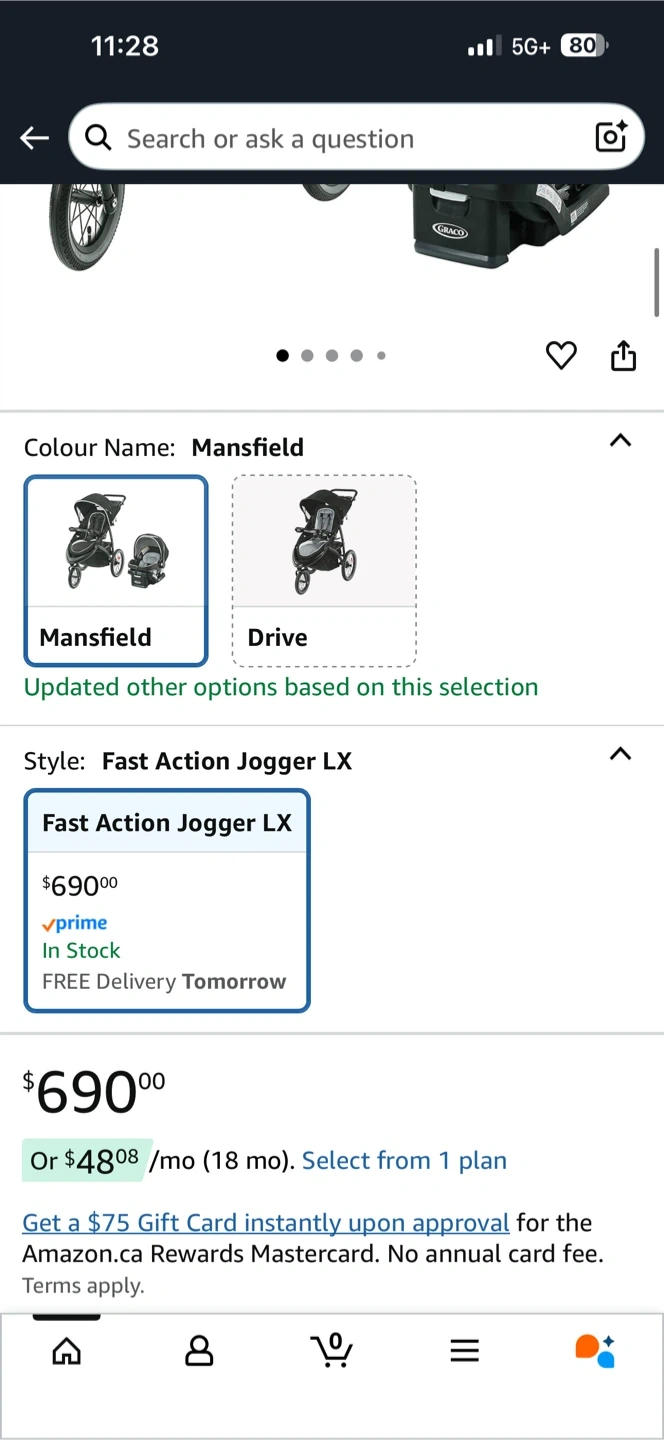Tap the search magnifier icon
Viewport: 664px width, 1440px height.
[x=98, y=138]
